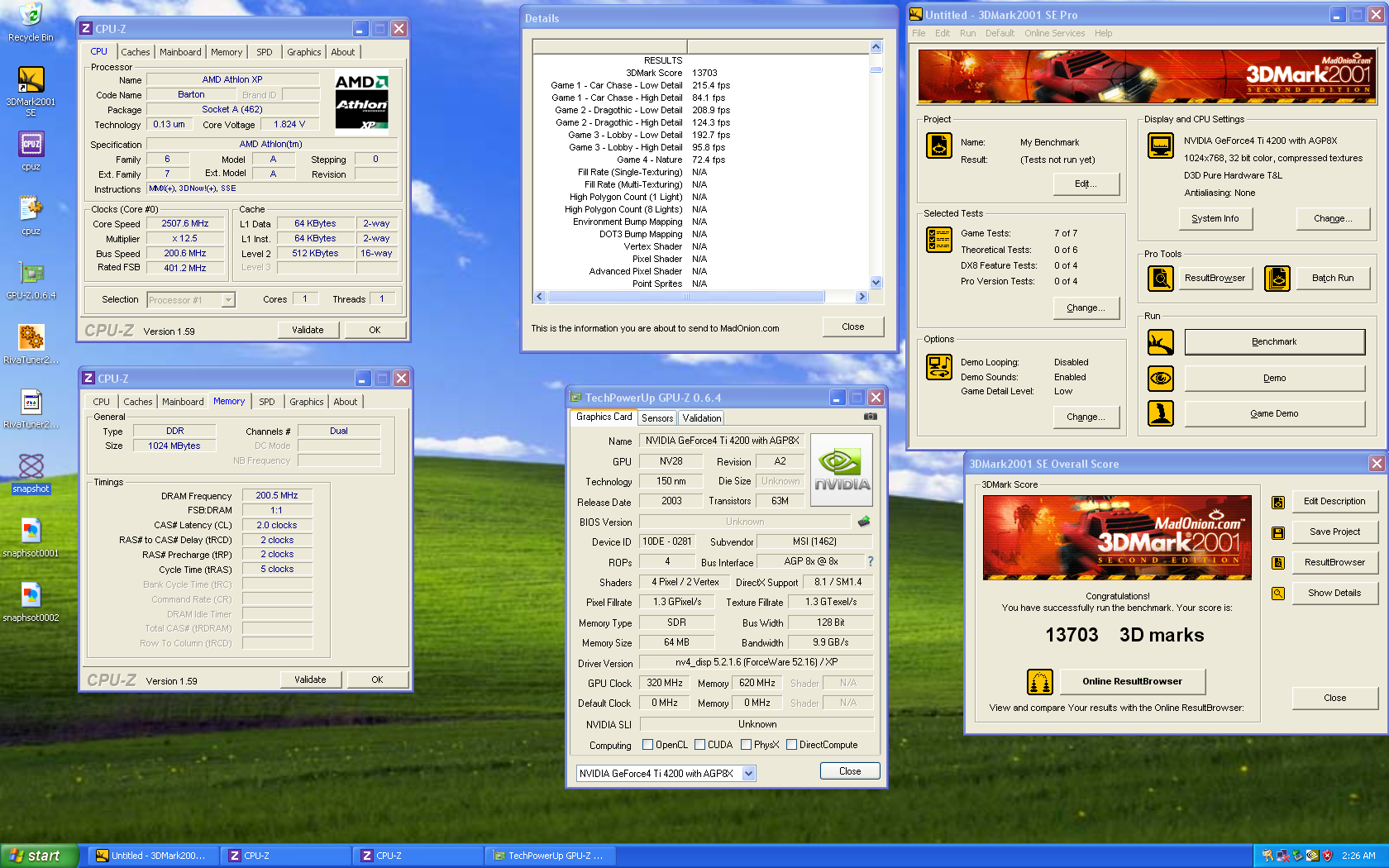Viewport: 1389px width, 868px height.
Task: Switch to Untitled - 3DMark2001 taskbar item
Action: click(x=153, y=856)
